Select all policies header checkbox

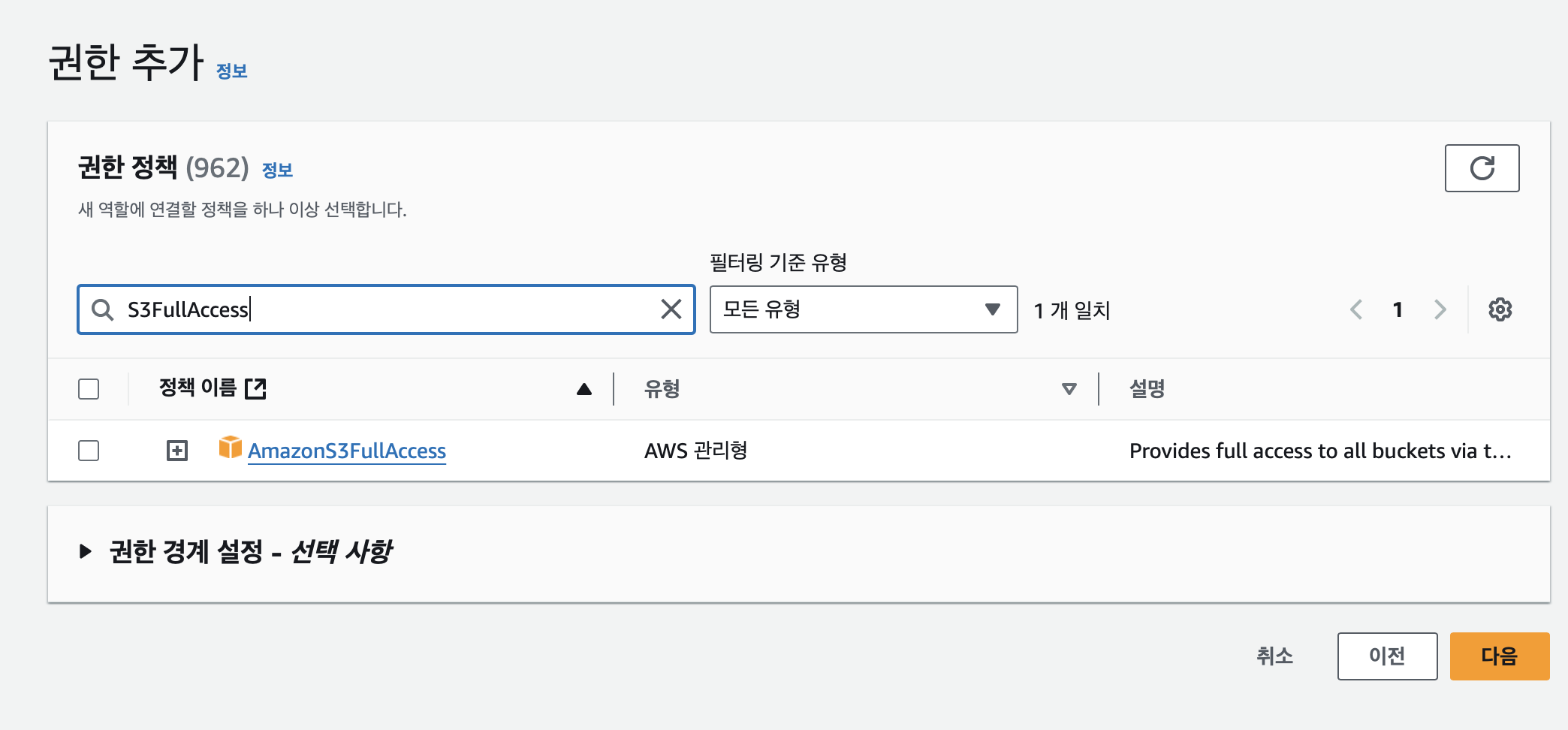coord(89,389)
